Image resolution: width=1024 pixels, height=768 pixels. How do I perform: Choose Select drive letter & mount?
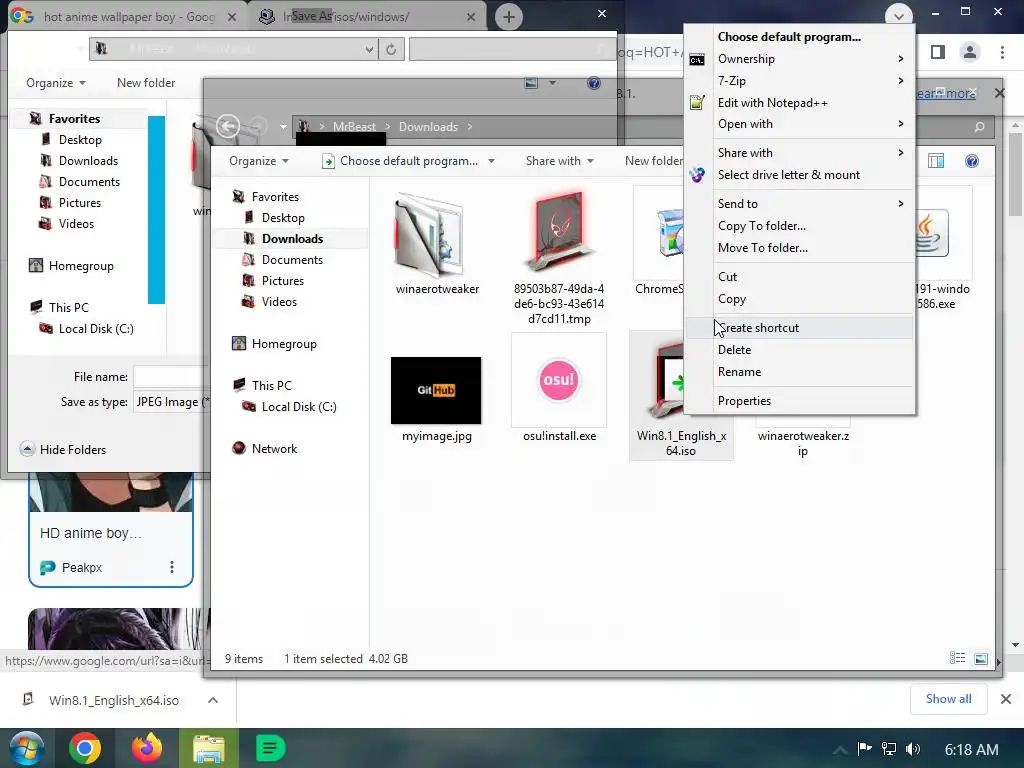click(x=799, y=175)
